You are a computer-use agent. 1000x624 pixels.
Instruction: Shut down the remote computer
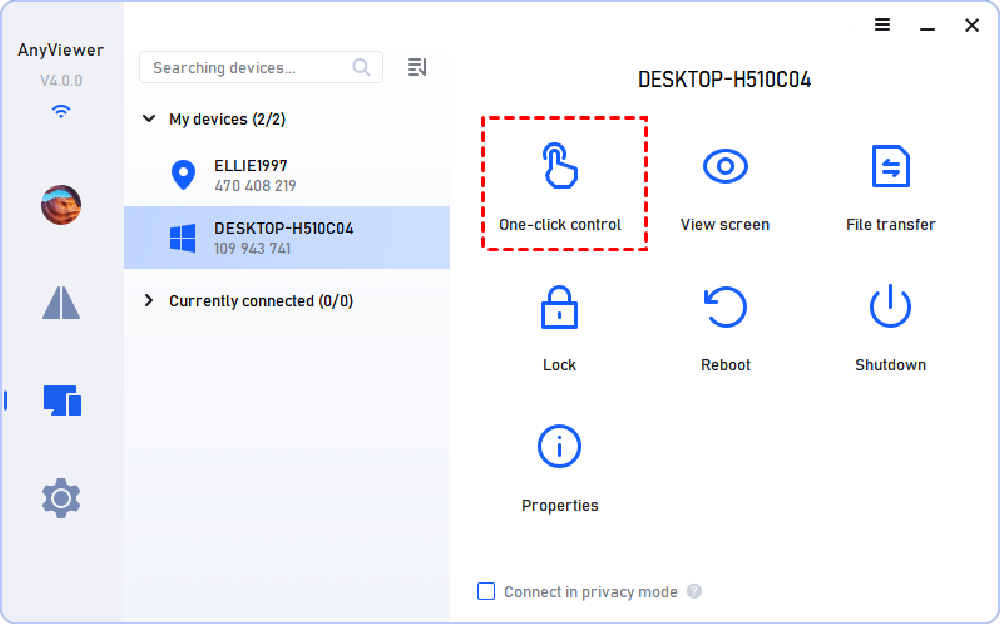coord(890,308)
